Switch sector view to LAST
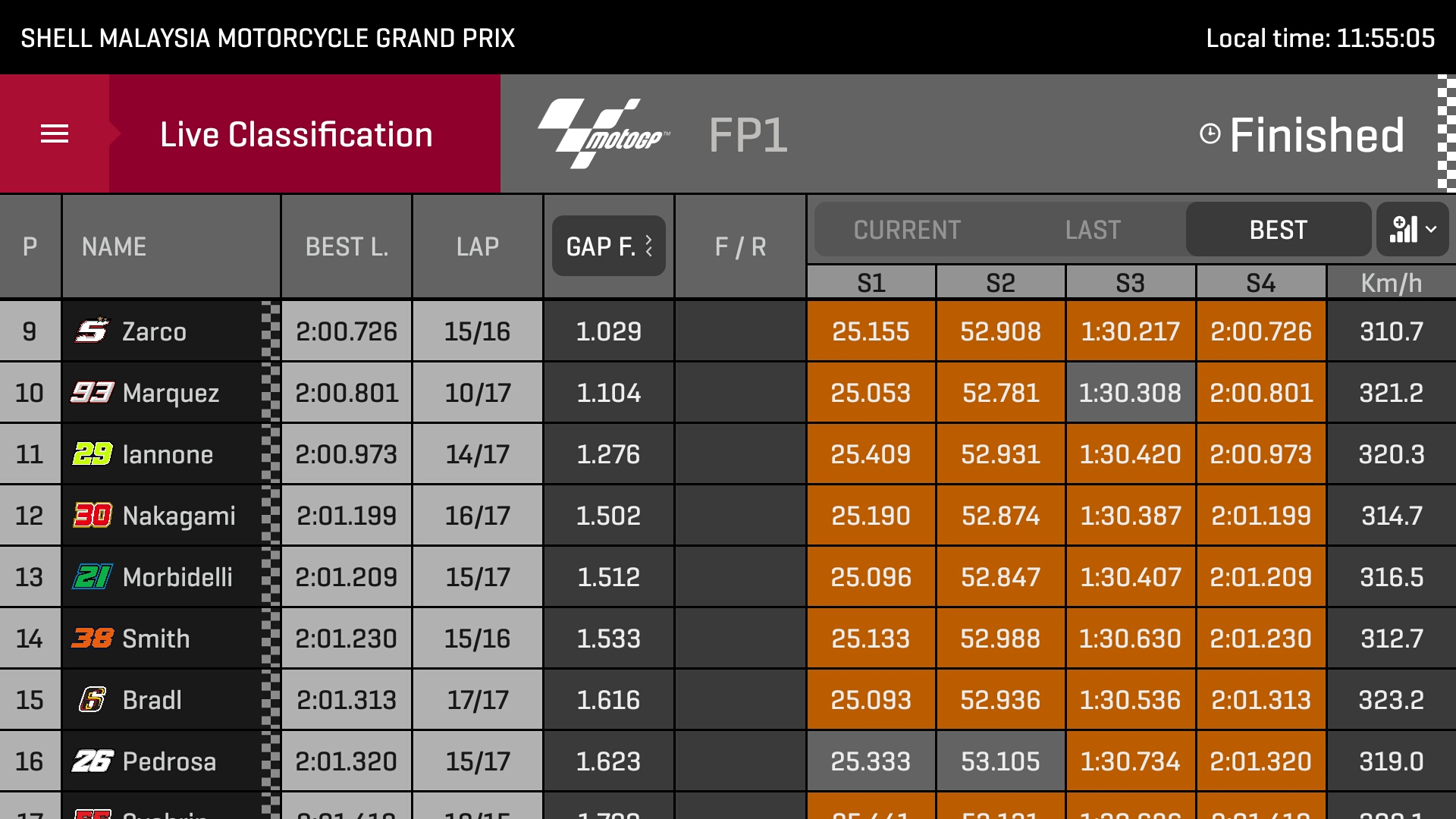 pyautogui.click(x=1093, y=230)
